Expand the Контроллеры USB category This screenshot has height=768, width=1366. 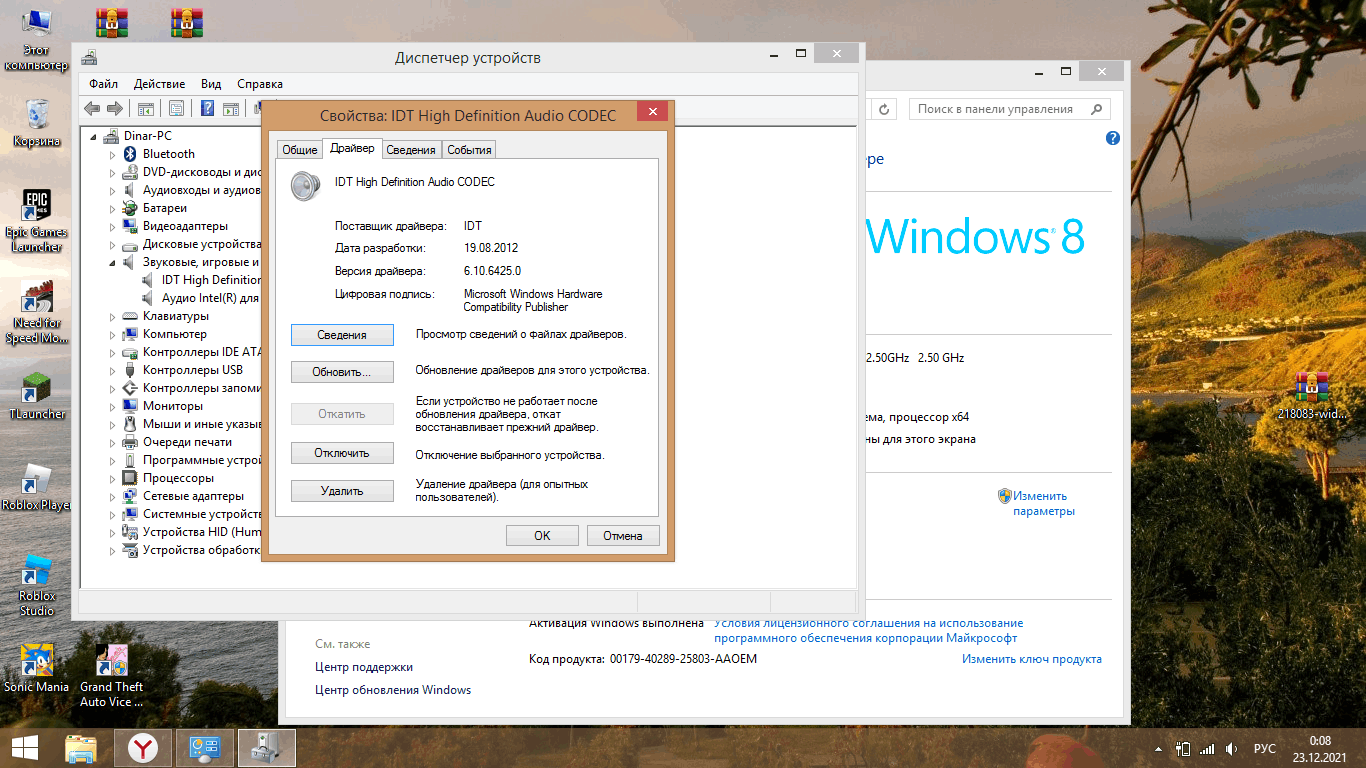click(x=113, y=370)
